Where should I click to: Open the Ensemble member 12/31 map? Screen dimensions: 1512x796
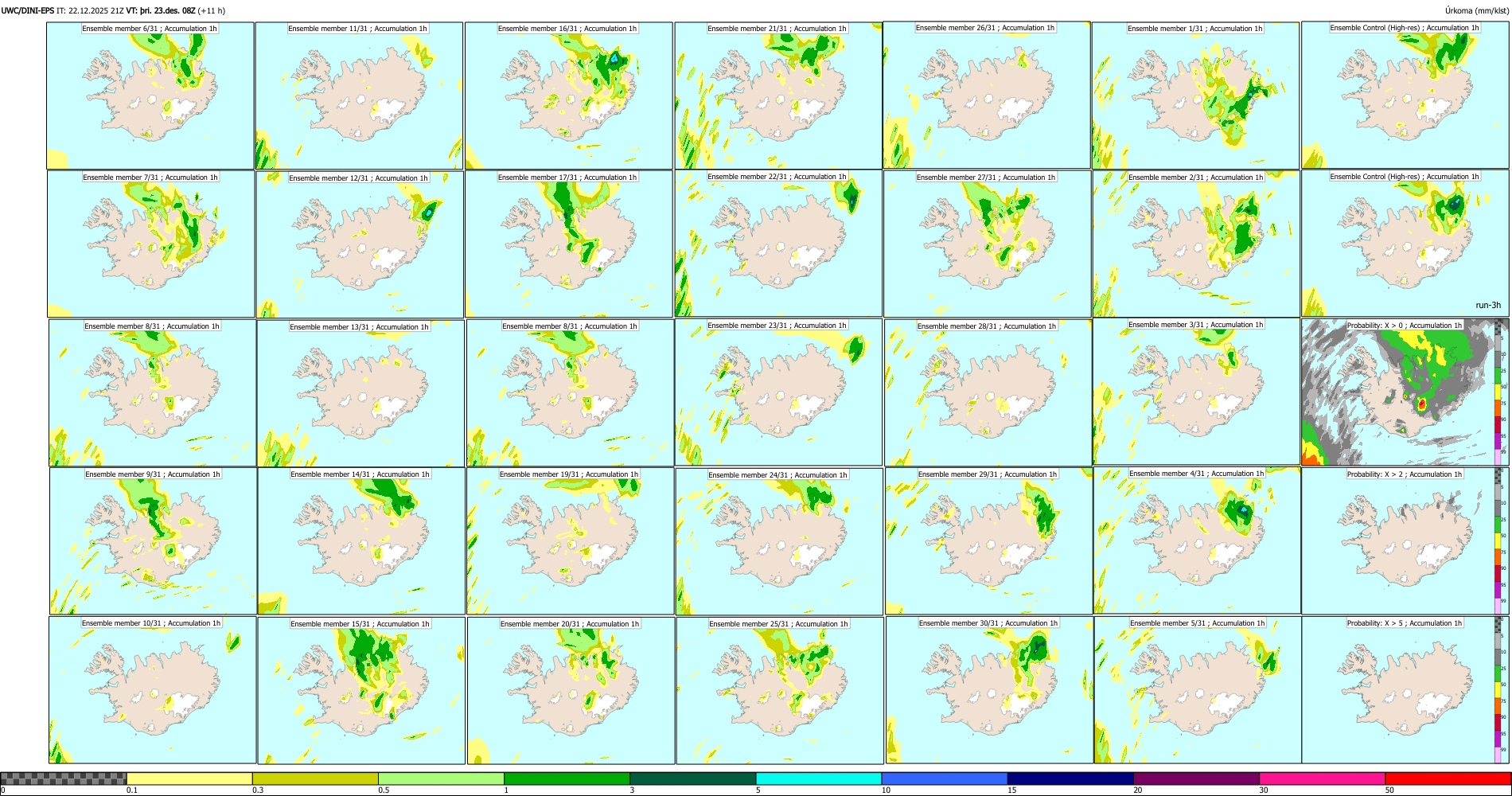click(x=360, y=244)
